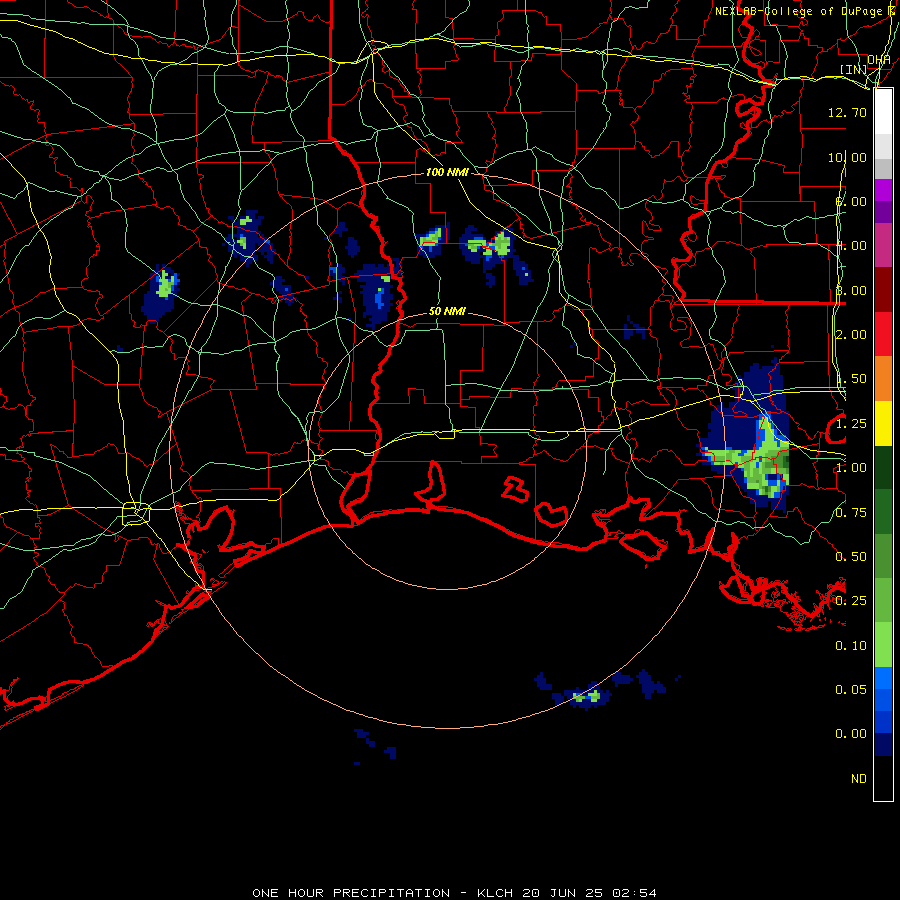Screen dimensions: 900x900
Task: Click the 2.00 legend value
Action: pos(850,335)
